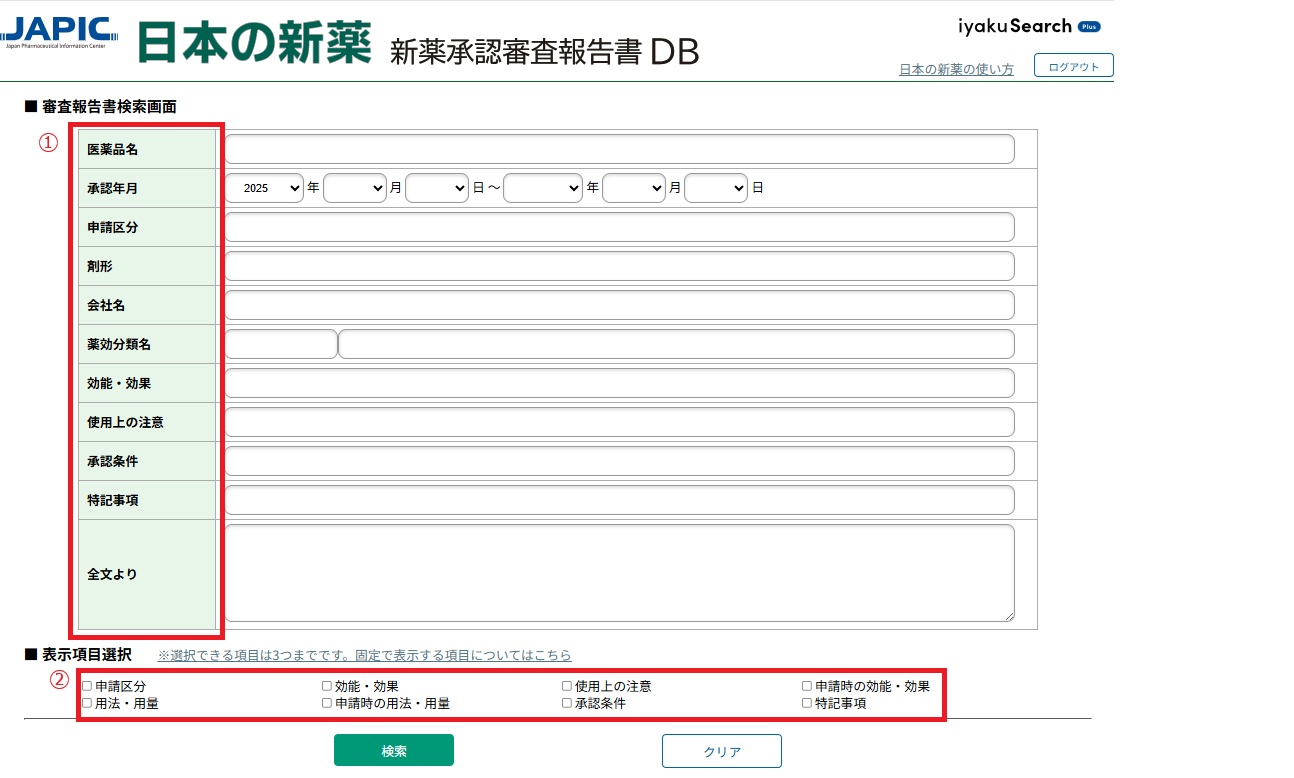The height and width of the screenshot is (778, 1294).
Task: Click the 検索 search button
Action: coord(394,751)
